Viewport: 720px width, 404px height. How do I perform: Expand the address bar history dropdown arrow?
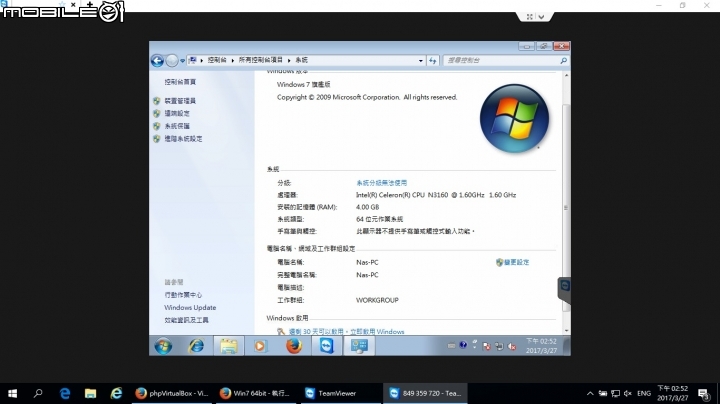point(421,61)
